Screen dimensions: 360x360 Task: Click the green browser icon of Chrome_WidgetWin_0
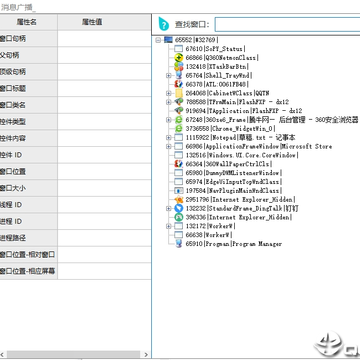pos(179,128)
